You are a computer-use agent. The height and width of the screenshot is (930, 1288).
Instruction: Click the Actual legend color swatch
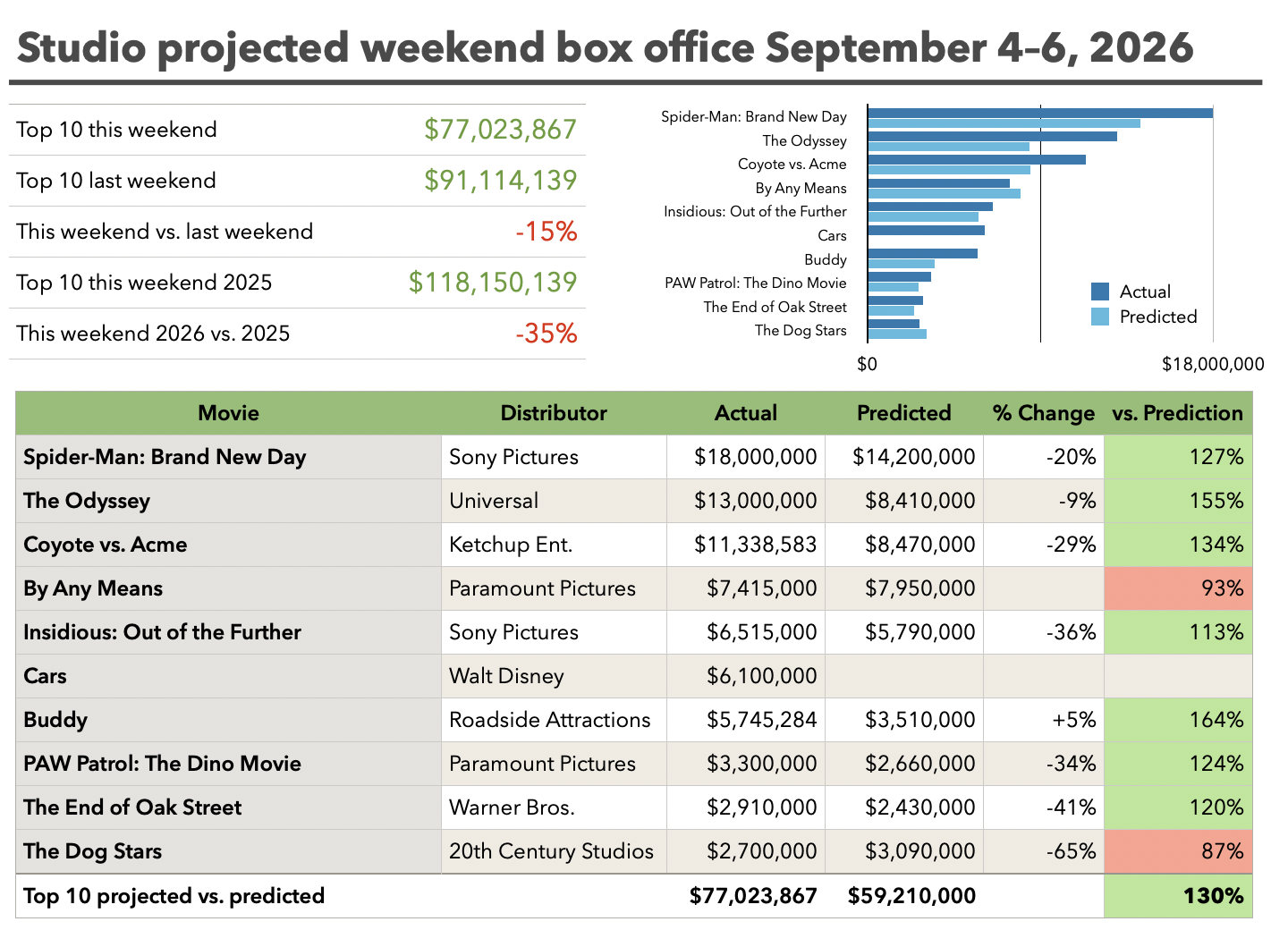point(1100,292)
